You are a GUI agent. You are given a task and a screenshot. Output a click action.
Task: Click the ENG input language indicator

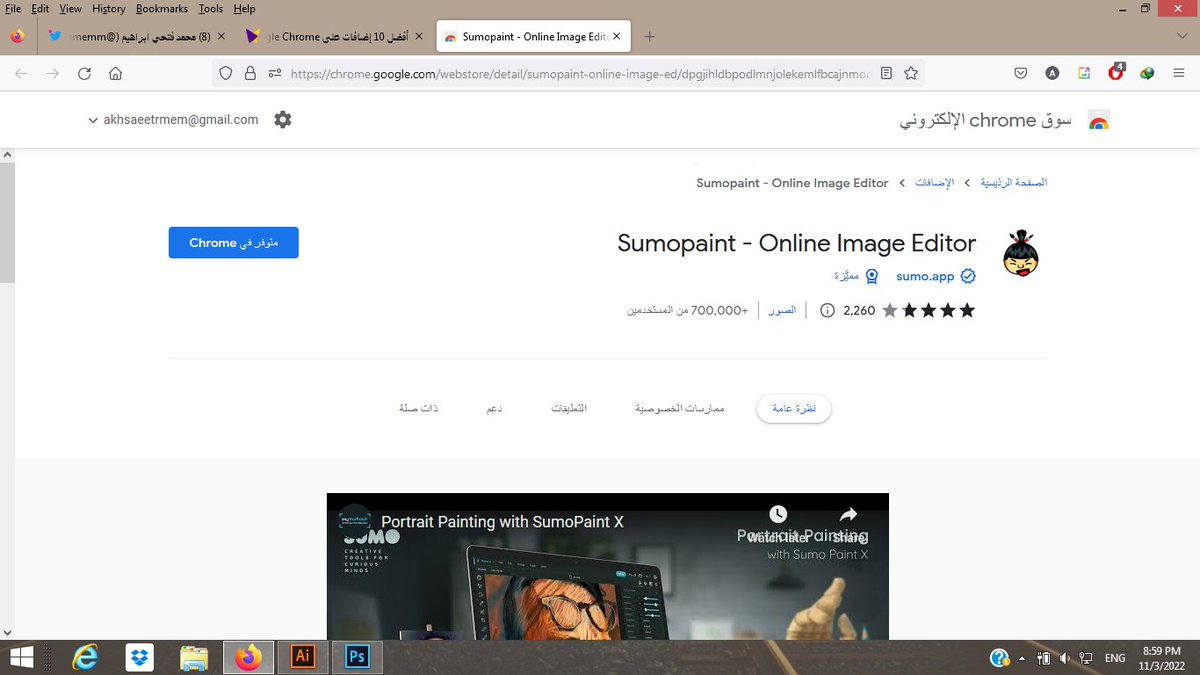[x=1114, y=658]
